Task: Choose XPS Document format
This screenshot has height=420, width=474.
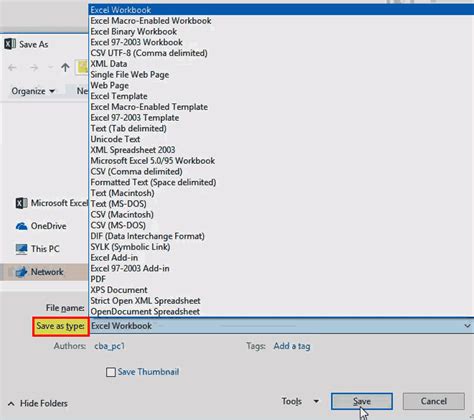Action: (x=281, y=290)
